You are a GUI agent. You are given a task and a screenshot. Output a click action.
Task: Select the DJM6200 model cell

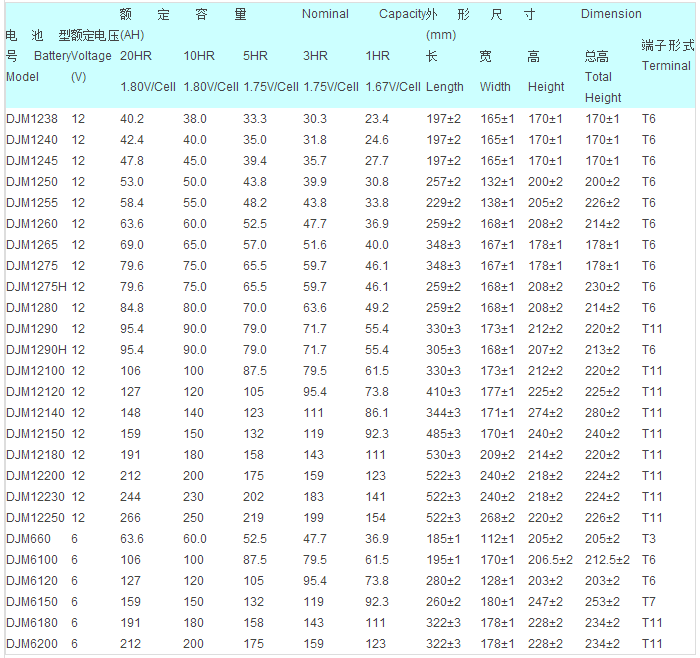click(x=32, y=643)
